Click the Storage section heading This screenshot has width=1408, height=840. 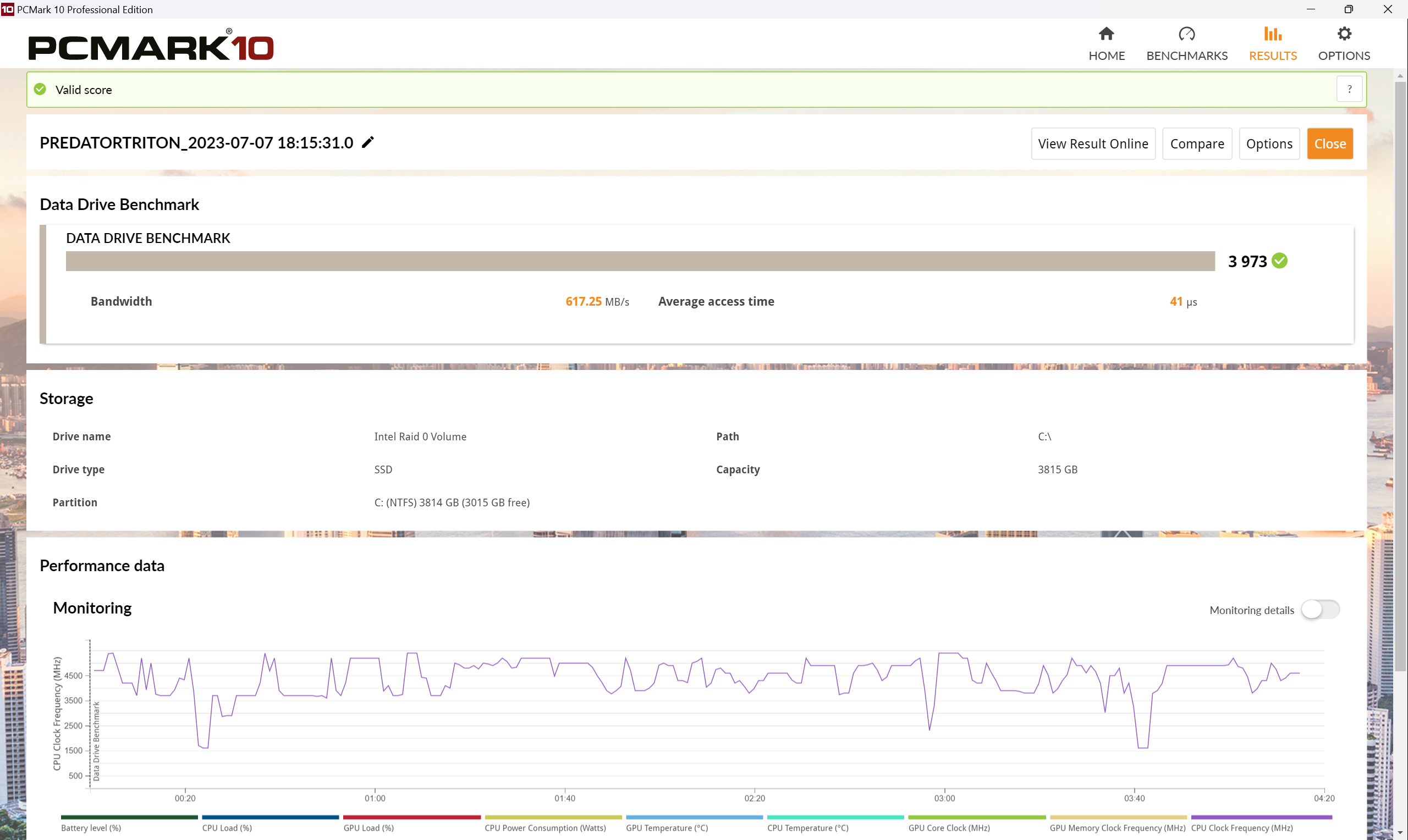66,399
